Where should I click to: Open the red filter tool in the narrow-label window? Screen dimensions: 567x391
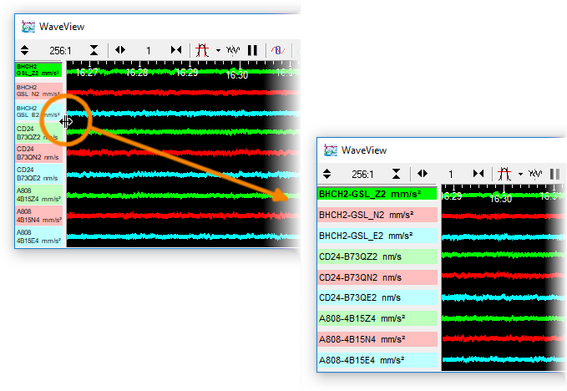point(202,50)
